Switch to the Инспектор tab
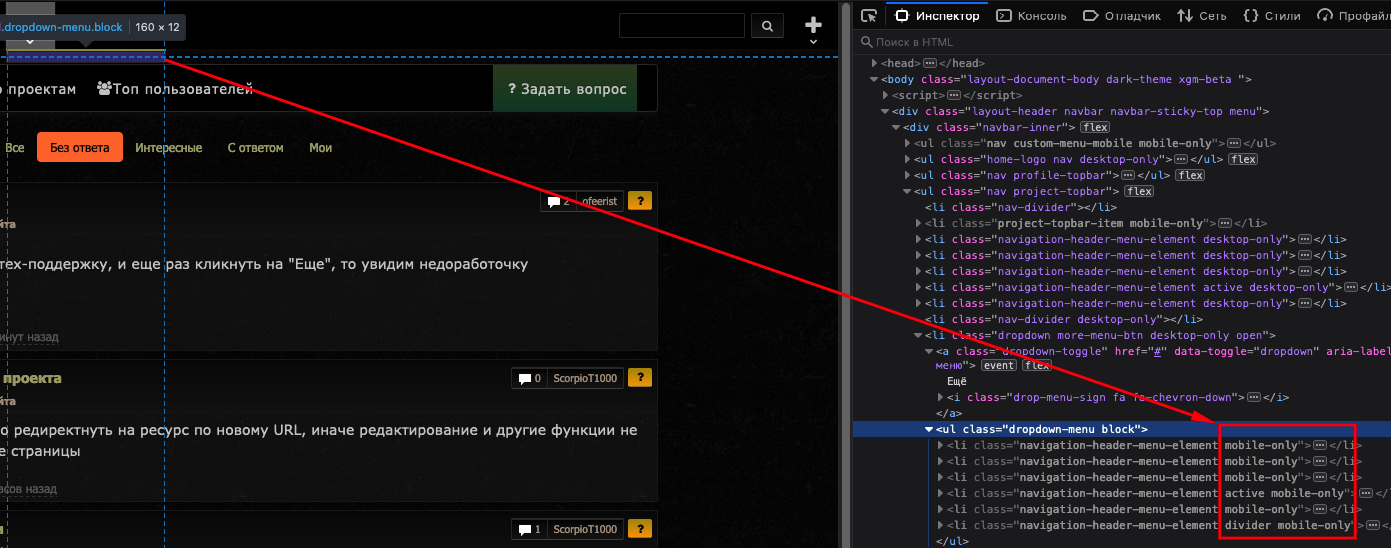The width and height of the screenshot is (1391, 548). 938,16
